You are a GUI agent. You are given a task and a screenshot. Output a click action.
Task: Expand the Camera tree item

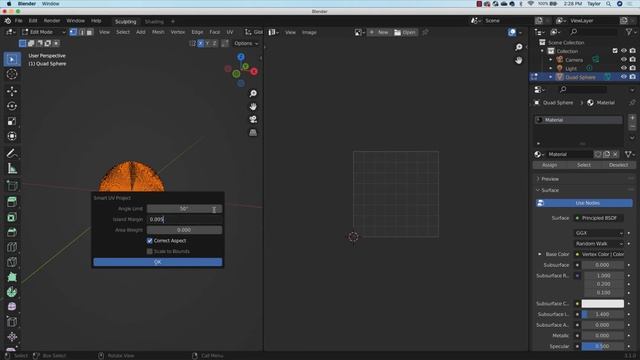pos(551,60)
